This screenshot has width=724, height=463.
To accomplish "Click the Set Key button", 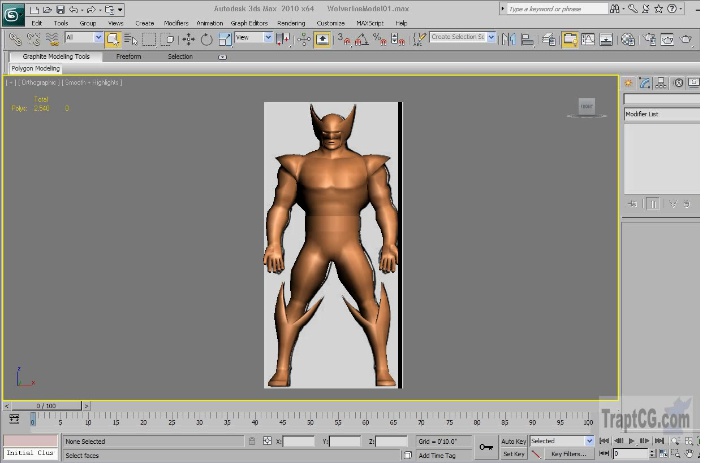I will click(513, 454).
